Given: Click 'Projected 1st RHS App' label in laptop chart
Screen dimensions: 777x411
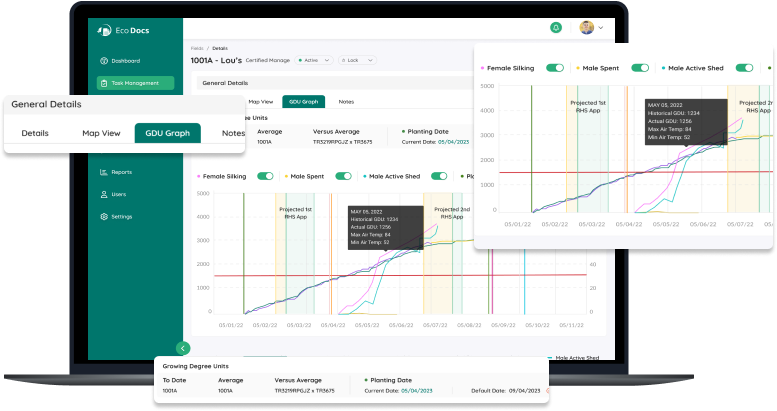Looking at the screenshot, I should [x=296, y=213].
